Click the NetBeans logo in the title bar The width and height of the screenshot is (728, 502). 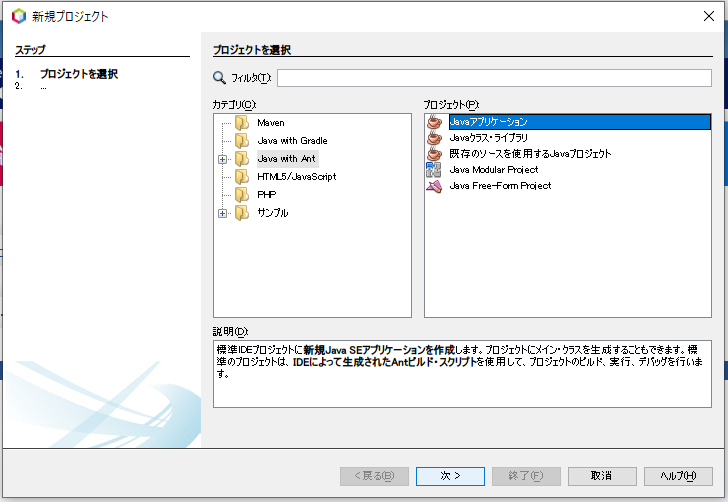point(19,16)
